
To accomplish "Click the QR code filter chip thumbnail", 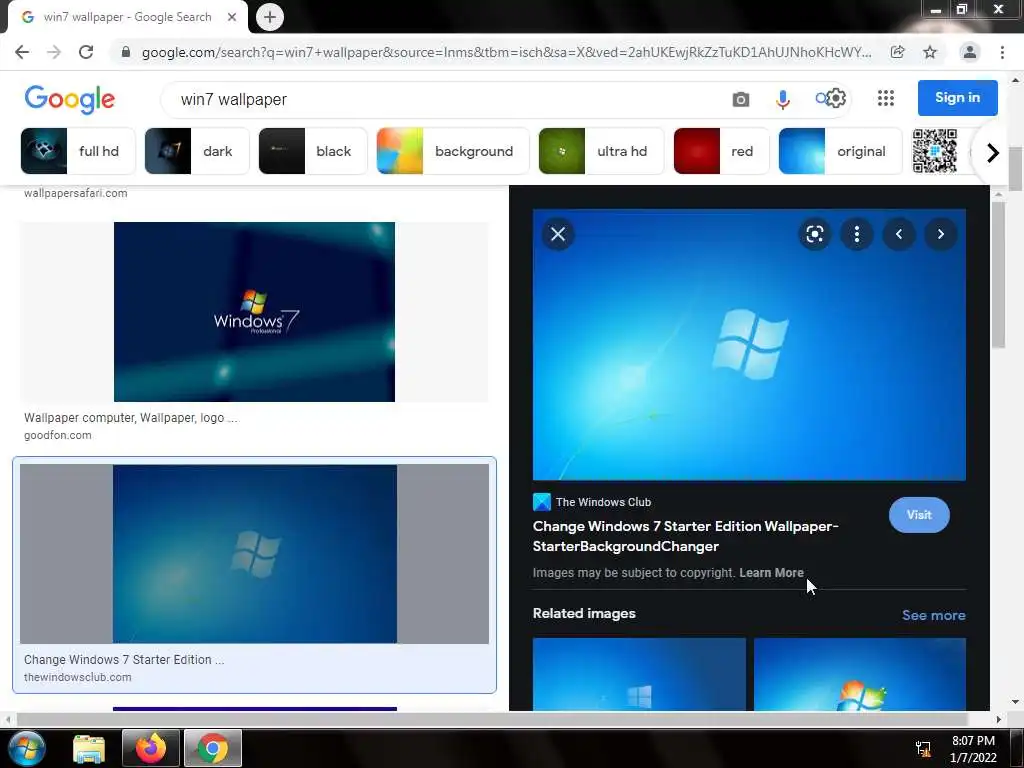I will coord(935,151).
